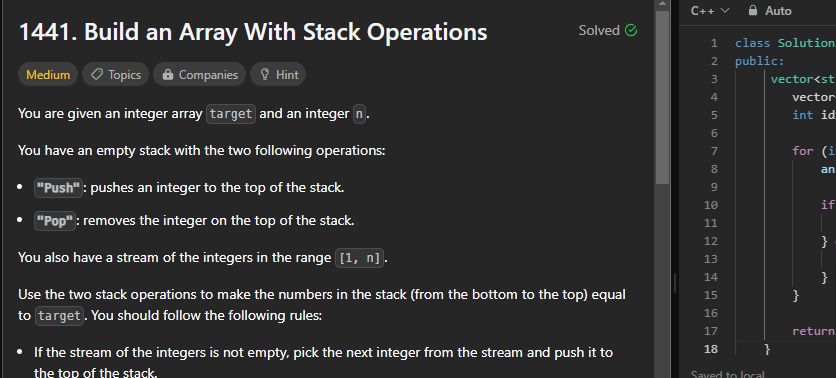Place cursor on line 1 class Solution
The height and width of the screenshot is (378, 836).
(785, 43)
